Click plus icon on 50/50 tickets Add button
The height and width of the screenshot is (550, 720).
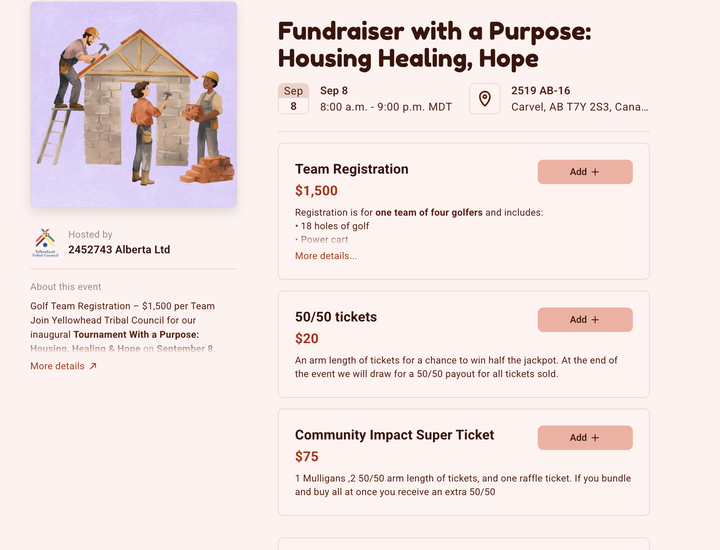pos(595,320)
